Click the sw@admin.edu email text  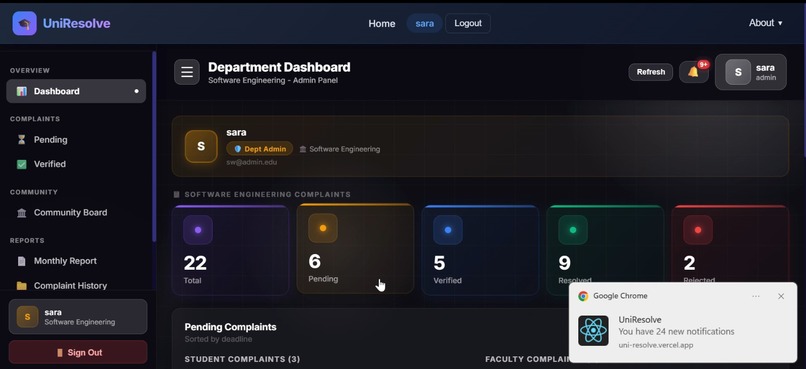252,162
